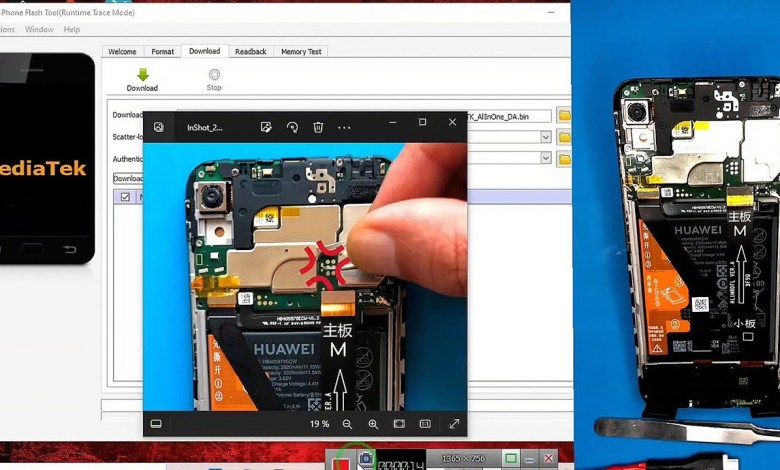Viewport: 780px width, 470px height.
Task: Click the zoom out magnifier icon
Action: click(347, 424)
